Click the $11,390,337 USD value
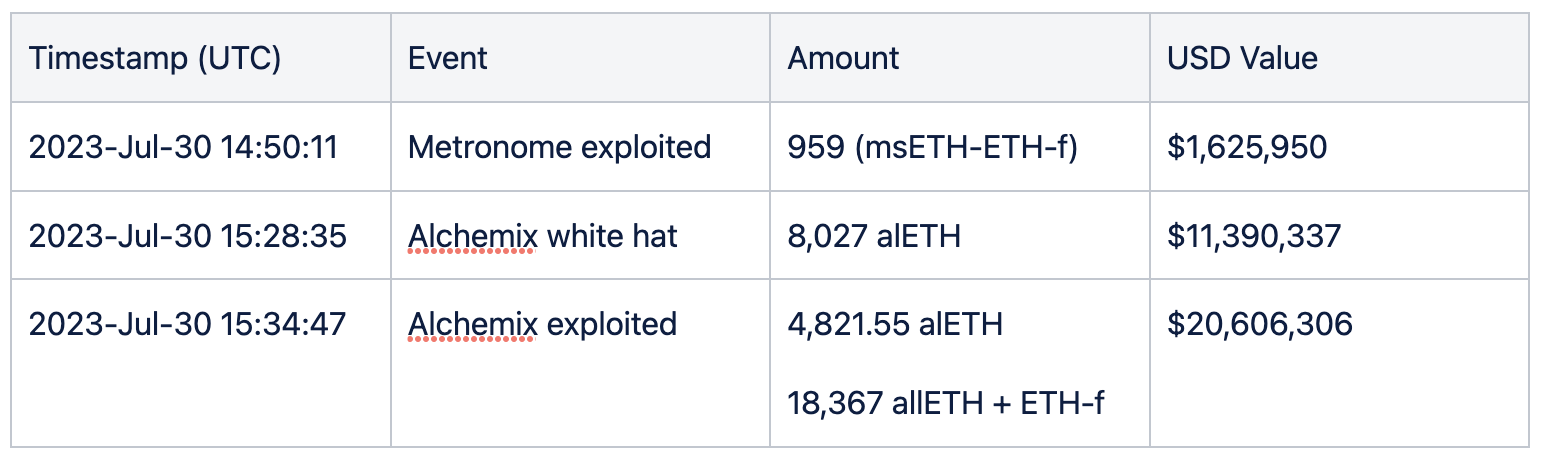 pyautogui.click(x=1254, y=237)
